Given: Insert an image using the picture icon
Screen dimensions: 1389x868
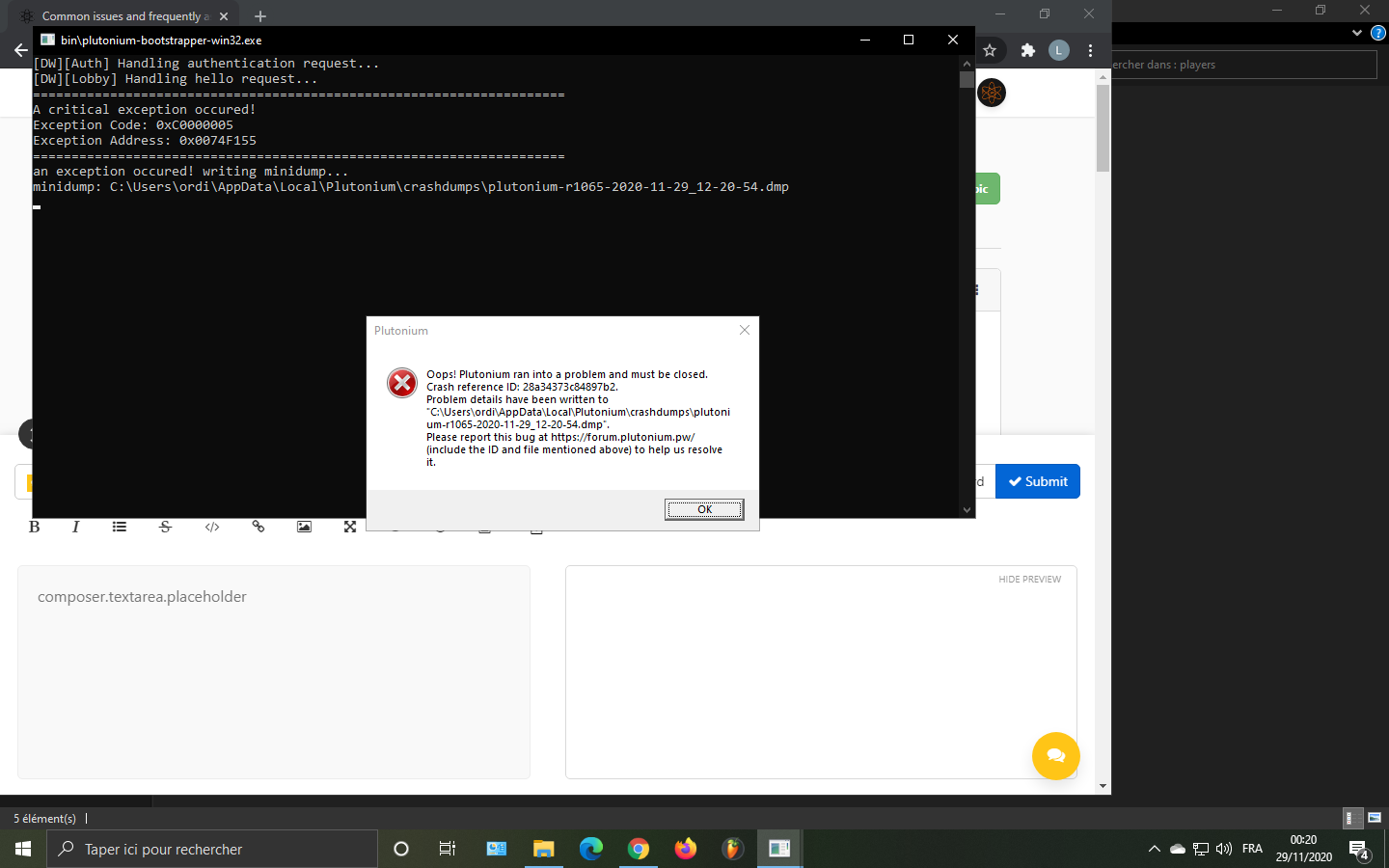Looking at the screenshot, I should point(304,527).
